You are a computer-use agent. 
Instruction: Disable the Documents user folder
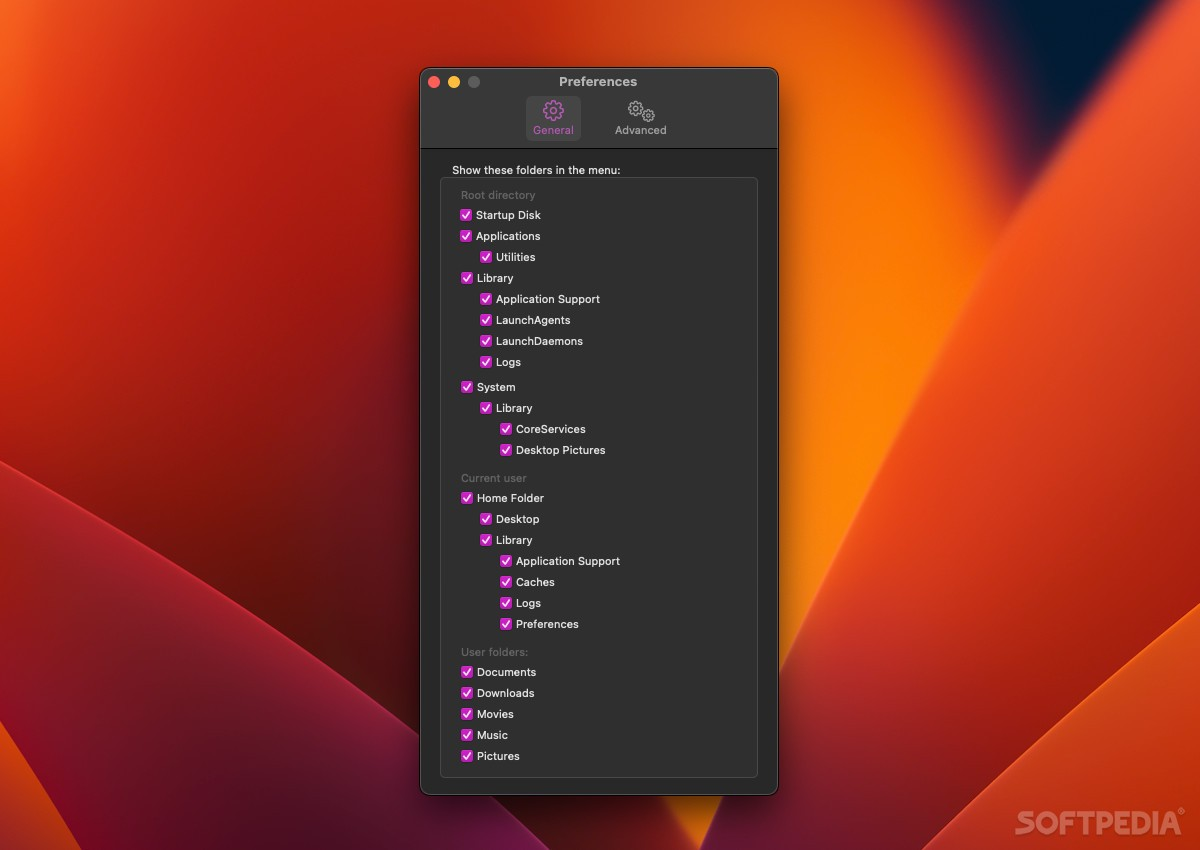pos(466,672)
